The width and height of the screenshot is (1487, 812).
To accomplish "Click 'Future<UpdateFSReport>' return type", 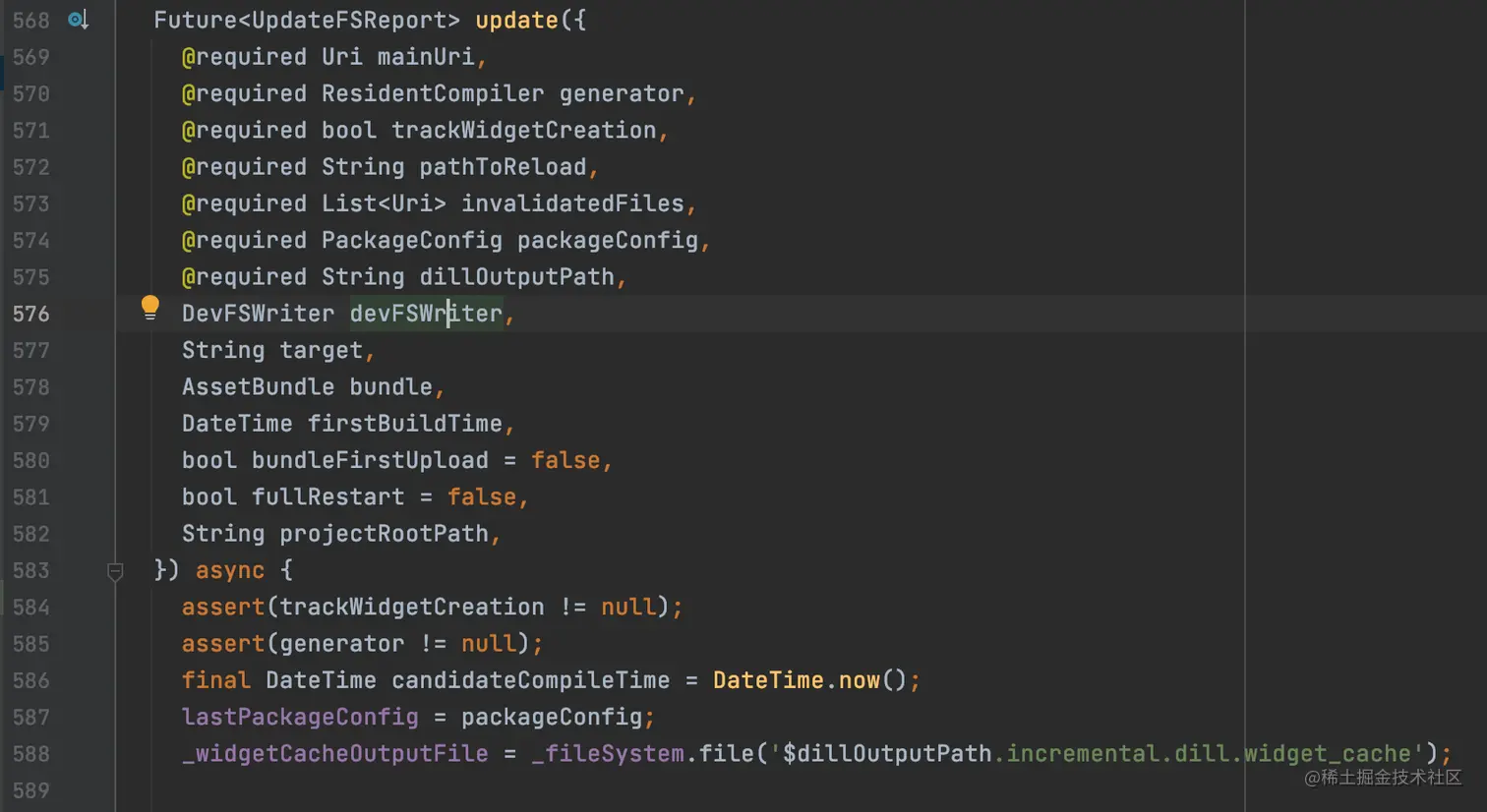I will click(x=307, y=20).
